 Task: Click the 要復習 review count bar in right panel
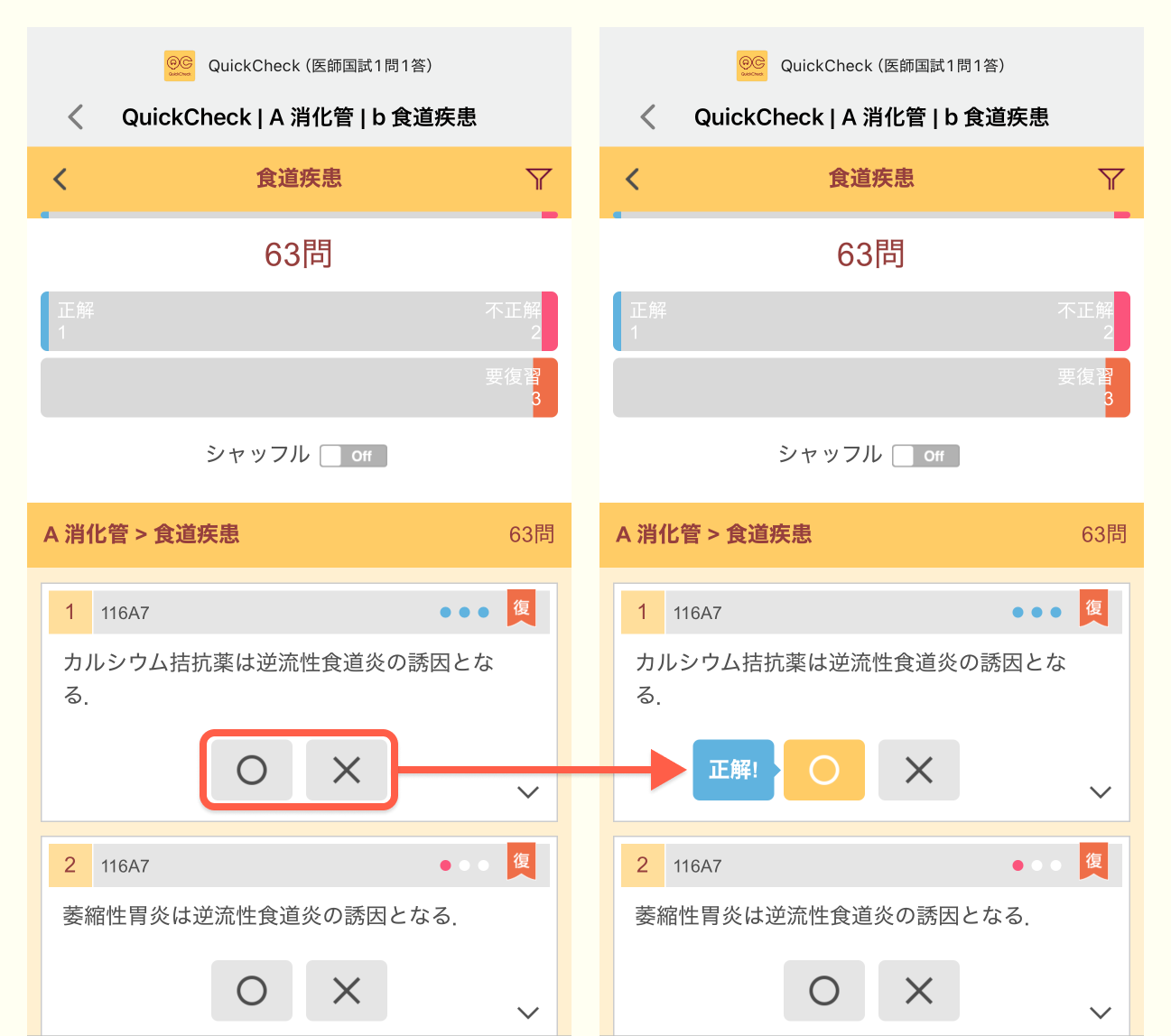[x=871, y=388]
